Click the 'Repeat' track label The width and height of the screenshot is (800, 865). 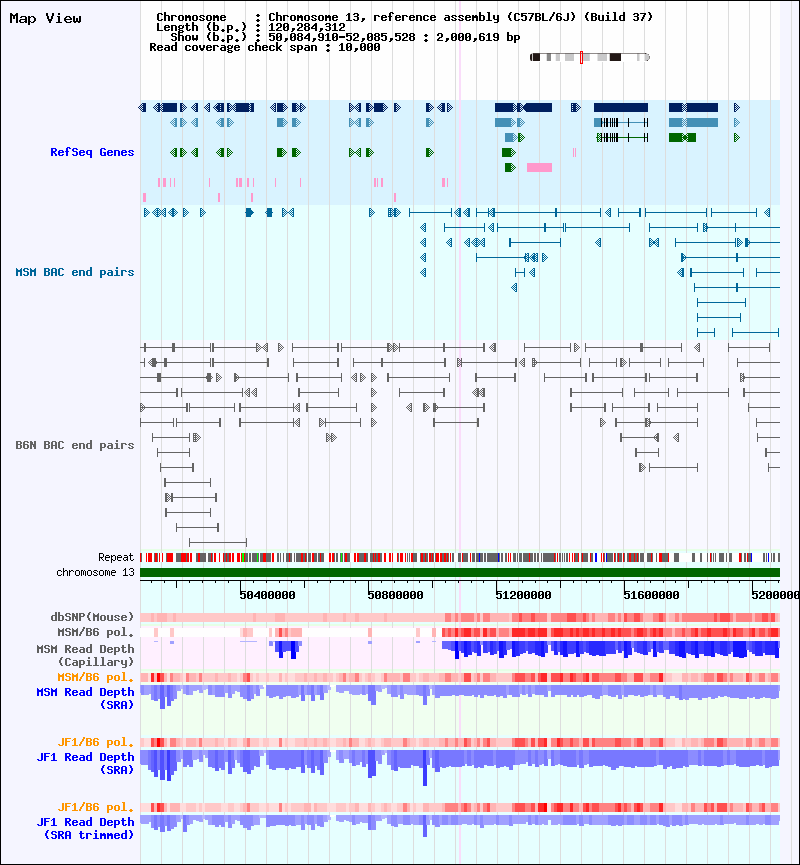(x=116, y=557)
